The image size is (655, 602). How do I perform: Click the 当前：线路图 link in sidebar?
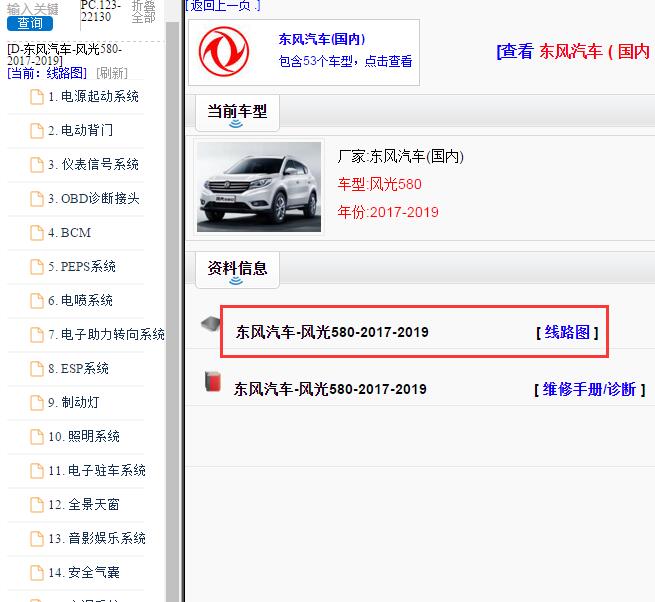pyautogui.click(x=47, y=74)
